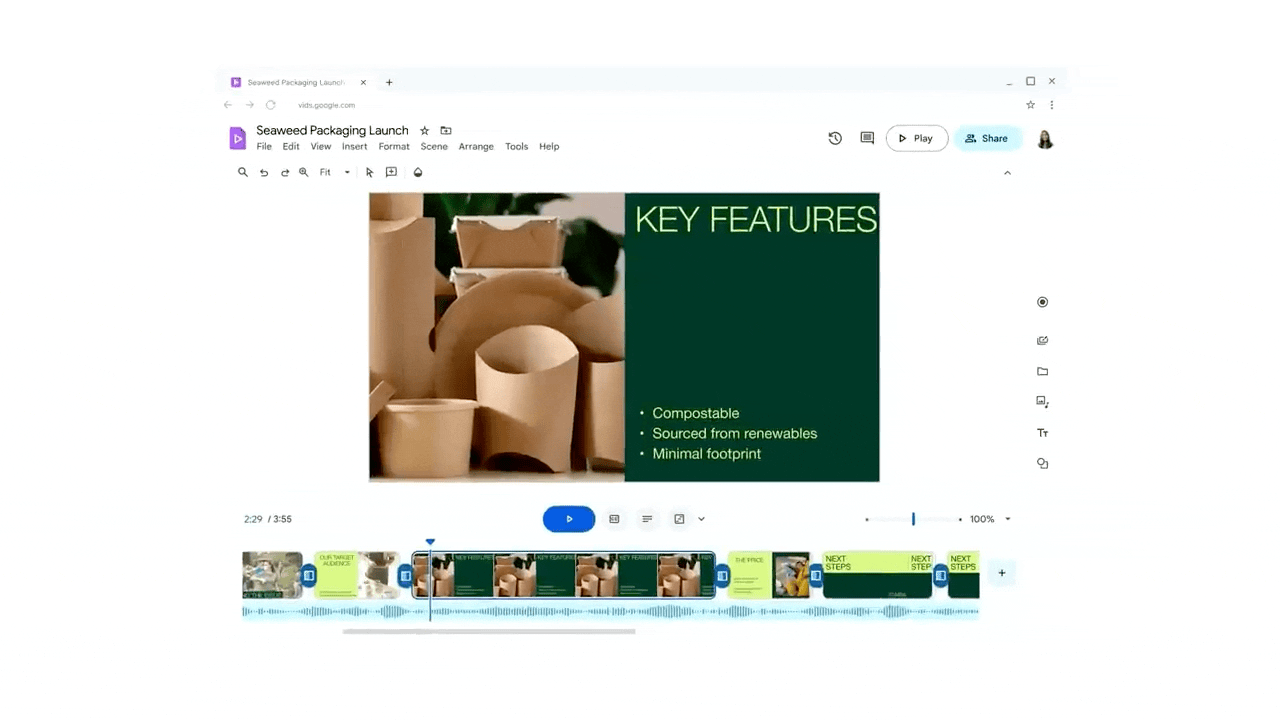Click the KEY FEATURES heading on canvas

pos(756,219)
